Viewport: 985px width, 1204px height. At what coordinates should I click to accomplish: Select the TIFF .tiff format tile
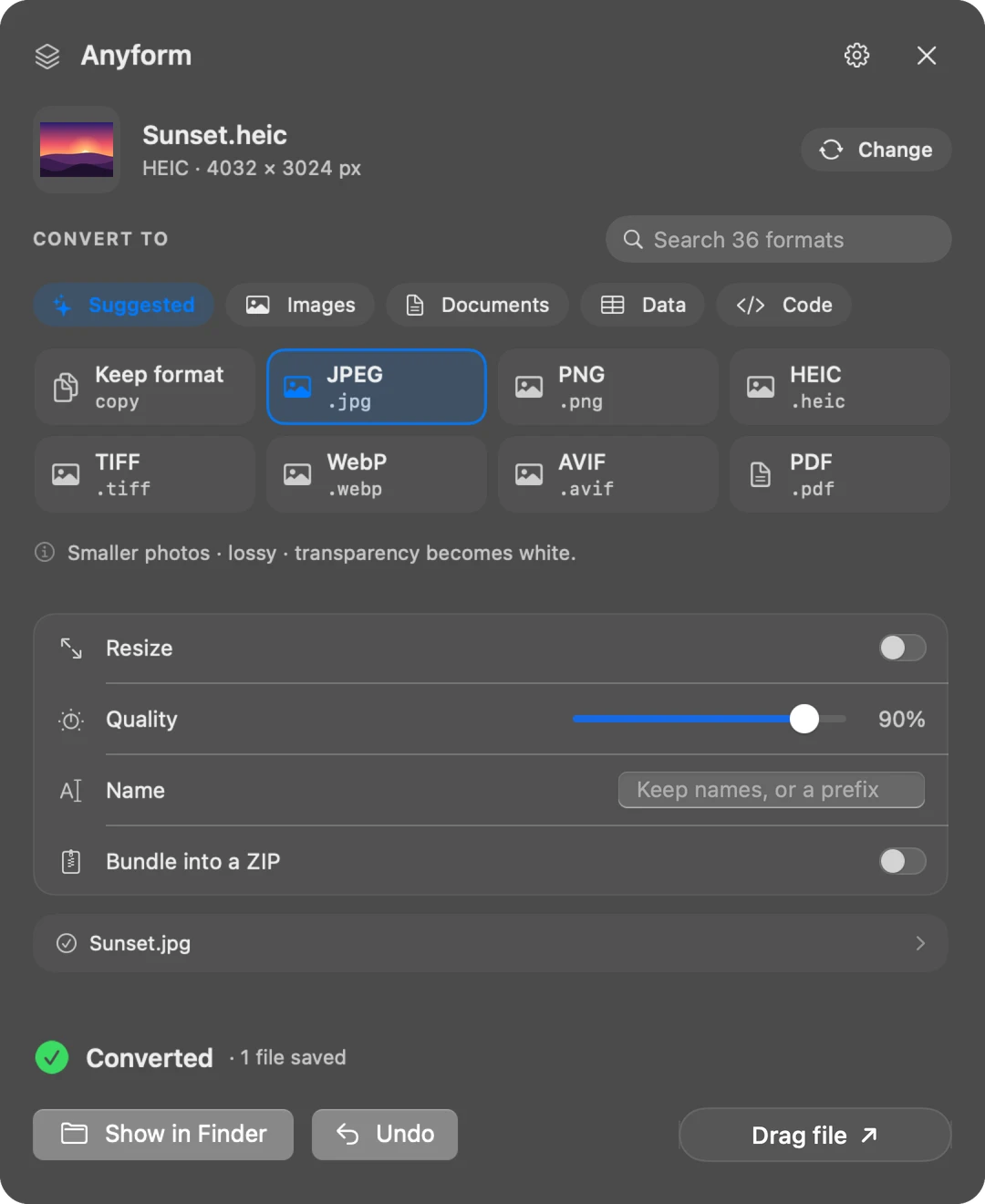145,474
